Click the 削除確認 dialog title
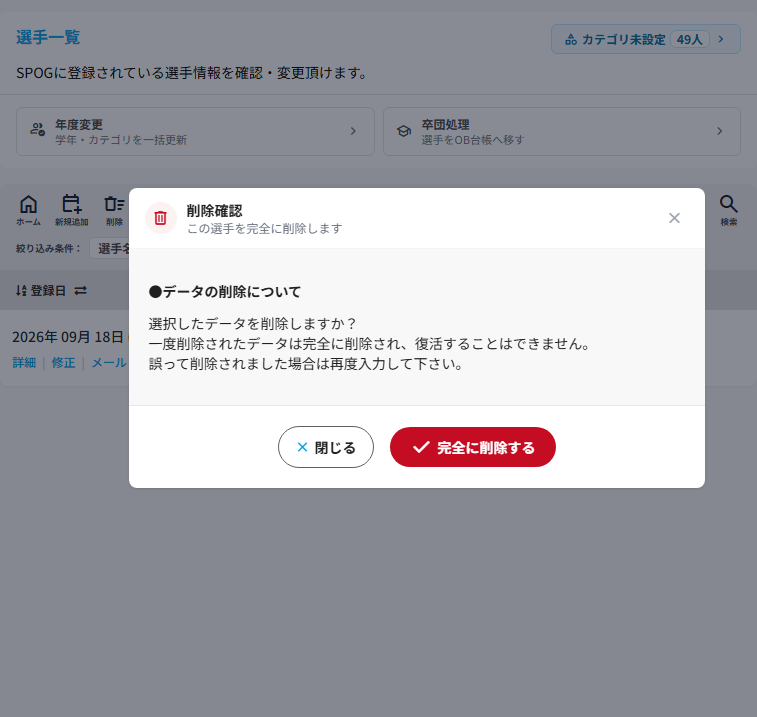757x717 pixels. pyautogui.click(x=214, y=211)
